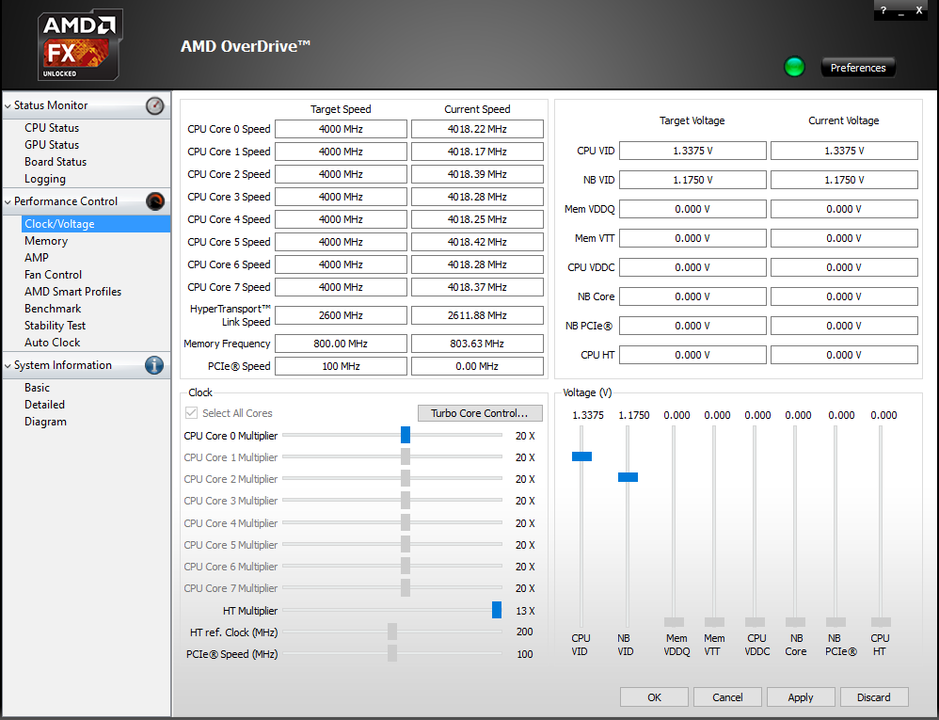Open the Stability Test page
The height and width of the screenshot is (720, 939).
pos(54,325)
